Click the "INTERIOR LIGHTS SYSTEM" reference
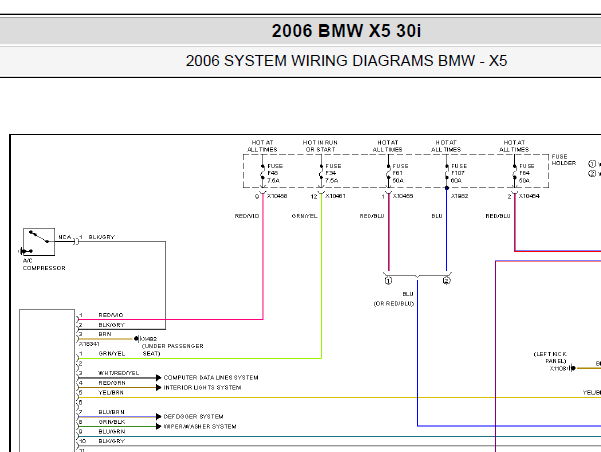Screen dimensions: 601x452 click(x=202, y=388)
